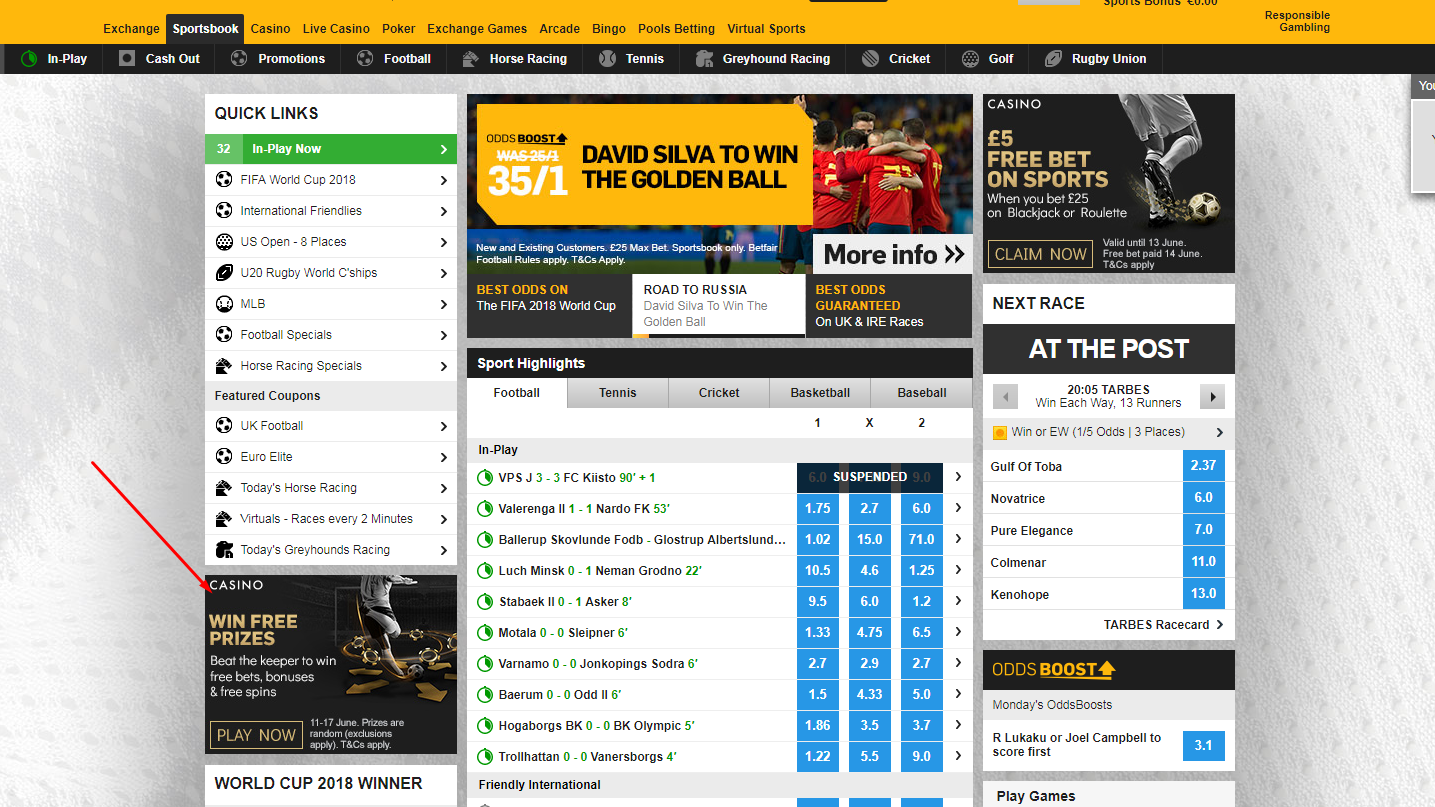The height and width of the screenshot is (807, 1435).
Task: Select the Basketball highlights tab
Action: pos(820,393)
